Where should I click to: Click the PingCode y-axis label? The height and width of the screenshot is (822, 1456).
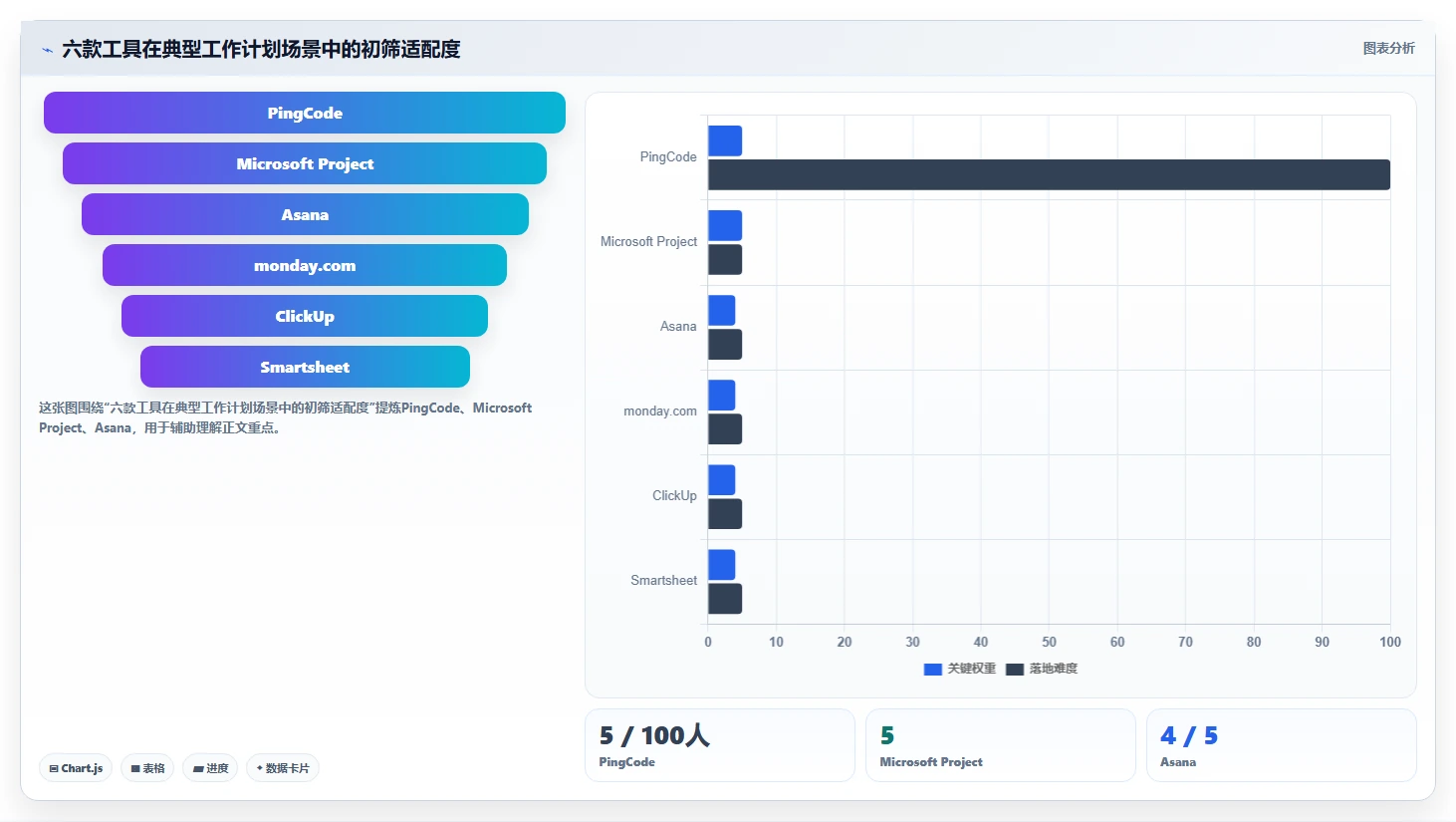point(668,156)
